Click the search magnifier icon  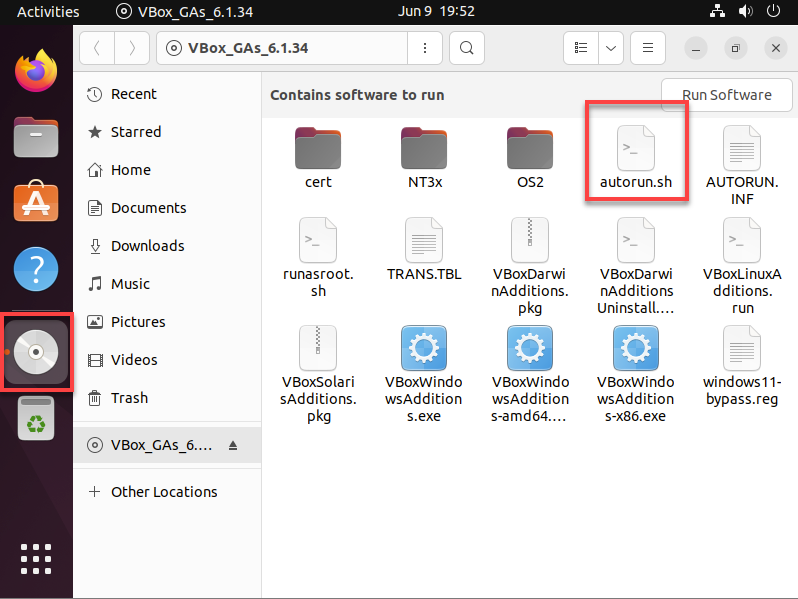466,48
